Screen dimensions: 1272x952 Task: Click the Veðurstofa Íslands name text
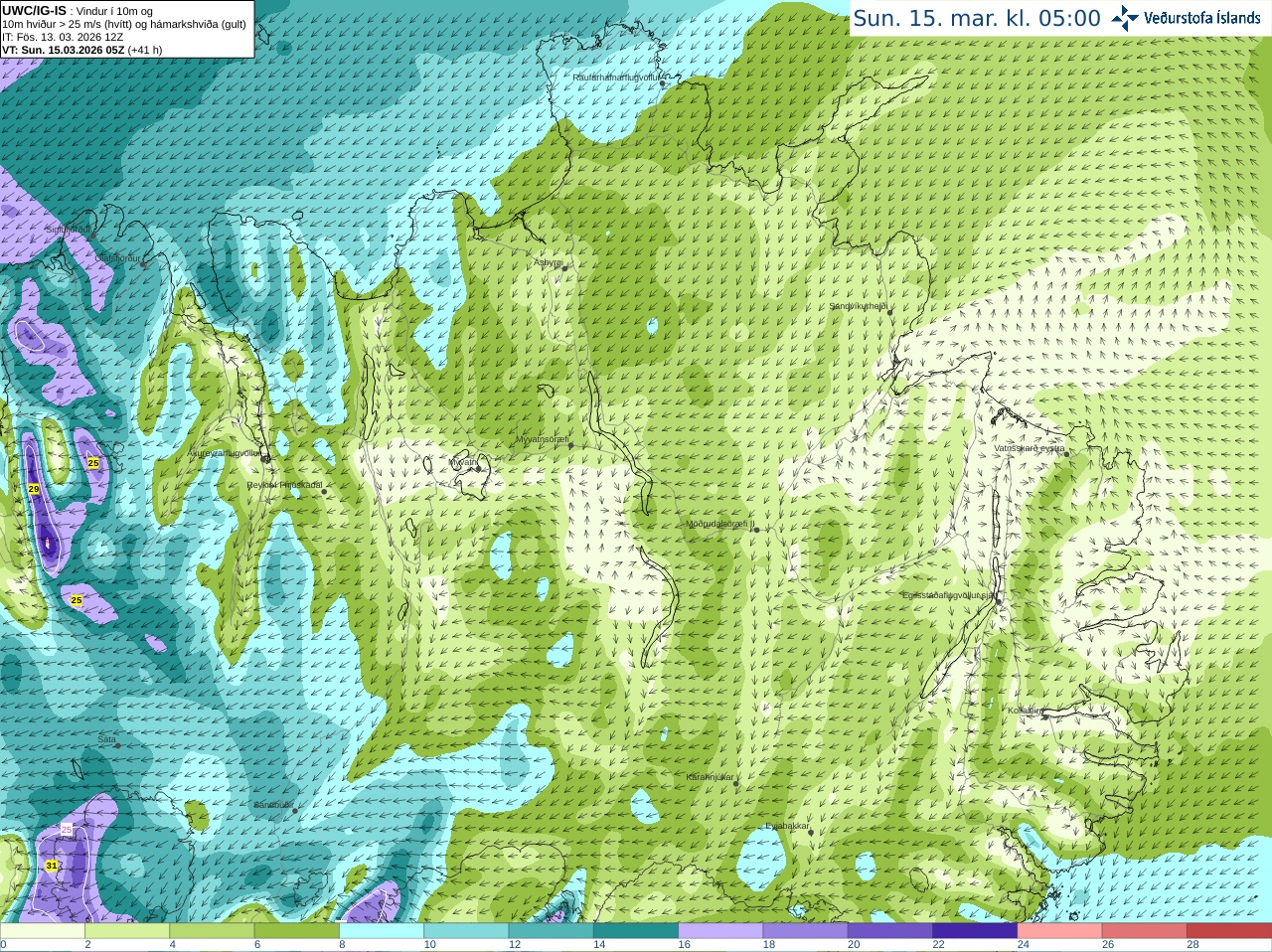click(1201, 18)
